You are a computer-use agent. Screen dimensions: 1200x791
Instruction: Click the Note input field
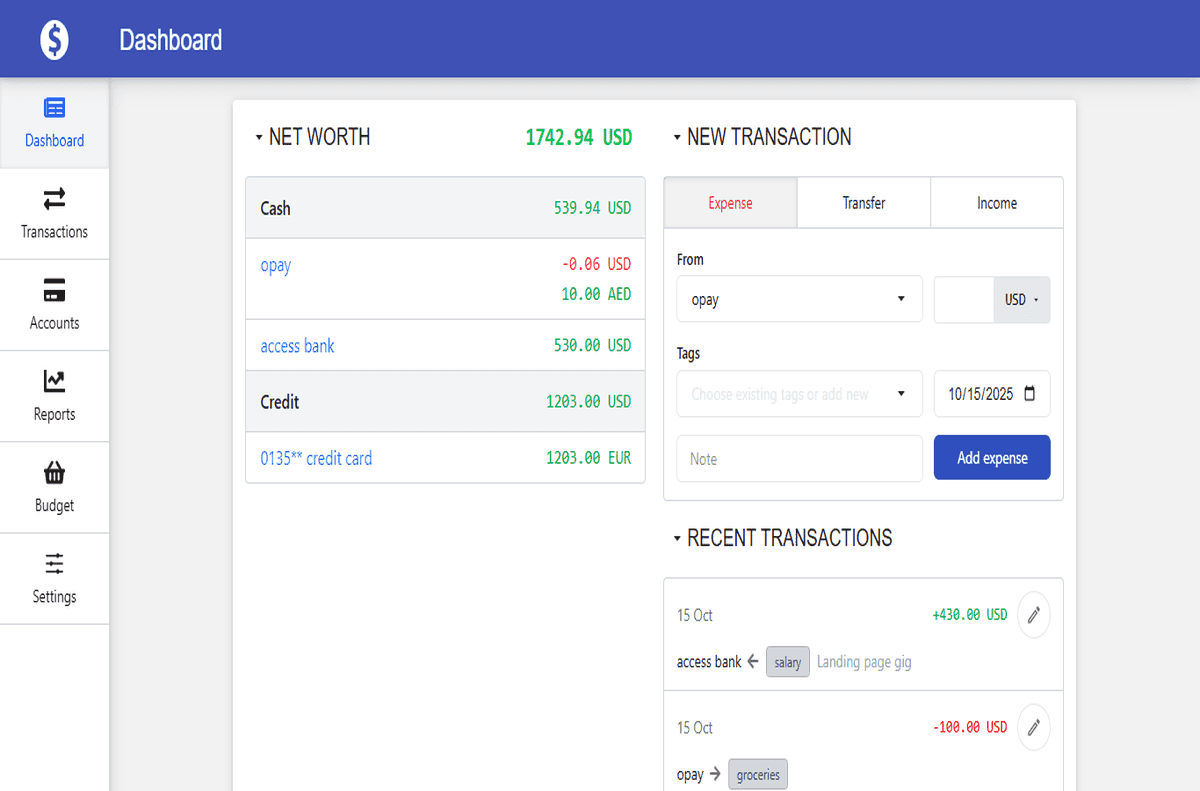(x=799, y=459)
